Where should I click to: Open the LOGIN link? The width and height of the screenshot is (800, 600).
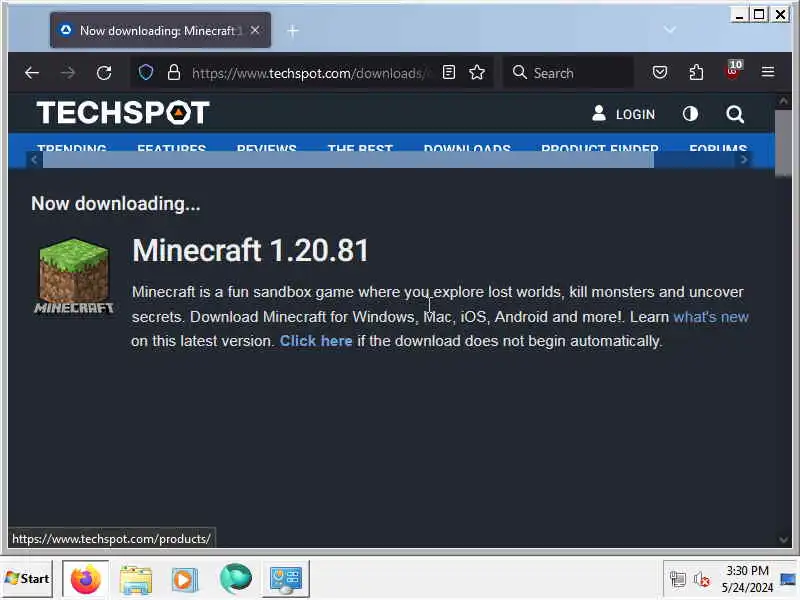pyautogui.click(x=623, y=114)
